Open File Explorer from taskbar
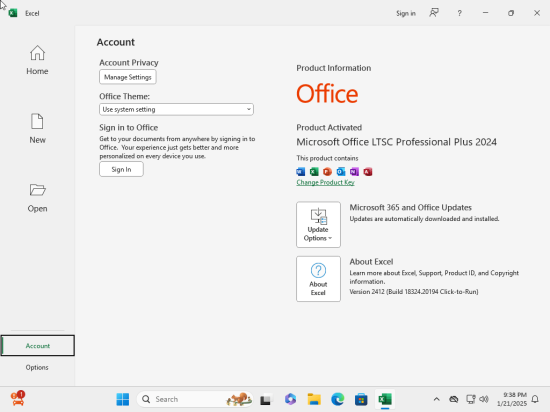The width and height of the screenshot is (550, 412). coord(314,399)
